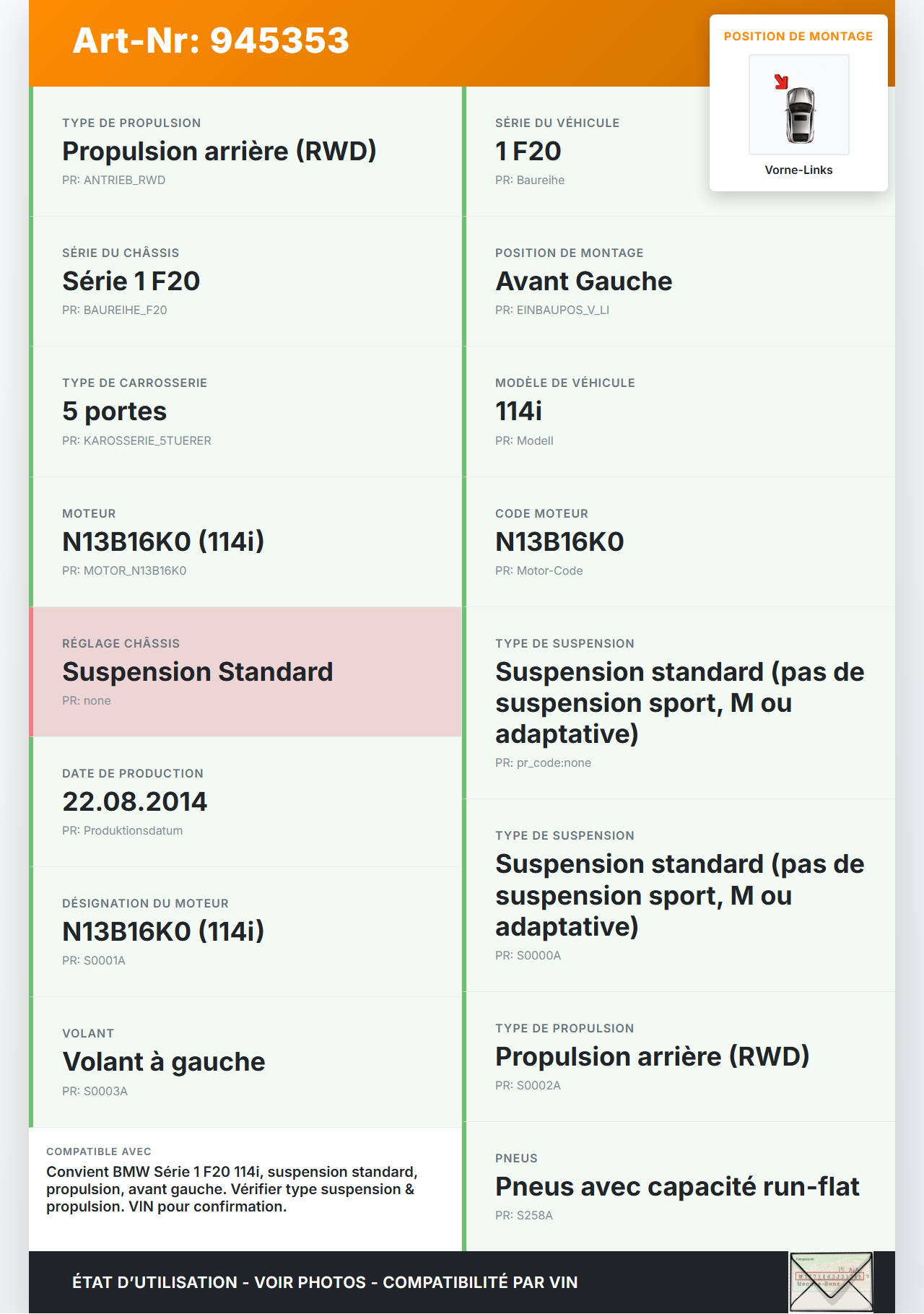Click the 'État d'utilisation' footer banner text
The image size is (924, 1314).
click(325, 1282)
